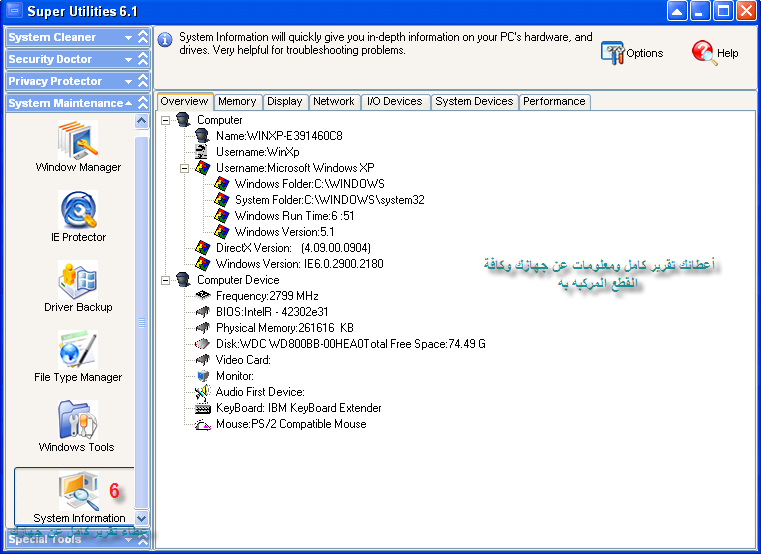
Task: Open the I/O Devices tab
Action: [x=395, y=101]
